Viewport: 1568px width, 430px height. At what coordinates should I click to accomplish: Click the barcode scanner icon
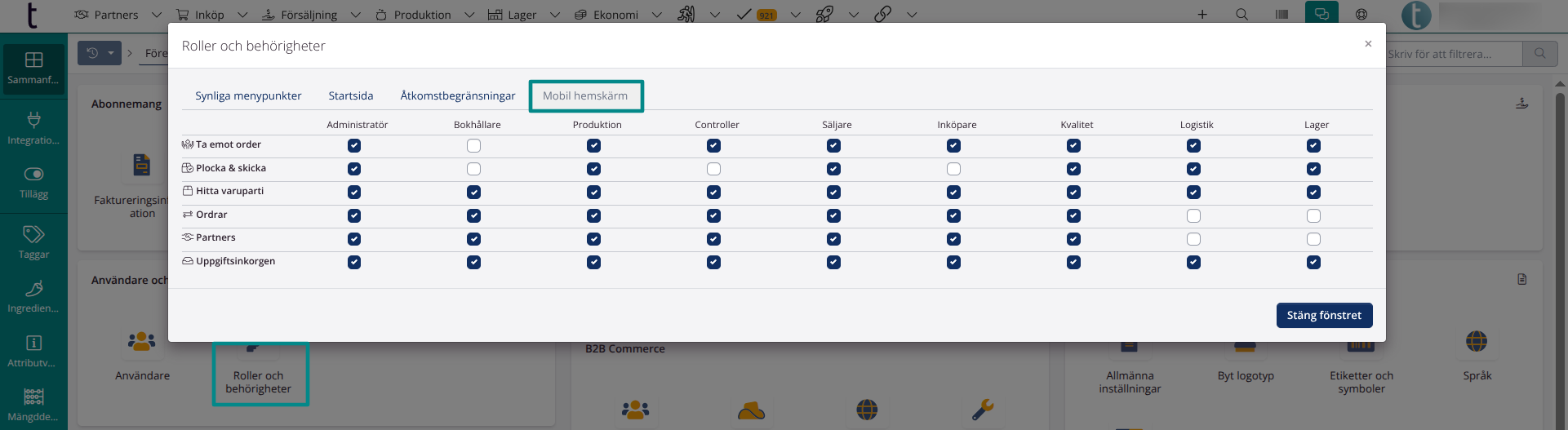(x=1281, y=15)
